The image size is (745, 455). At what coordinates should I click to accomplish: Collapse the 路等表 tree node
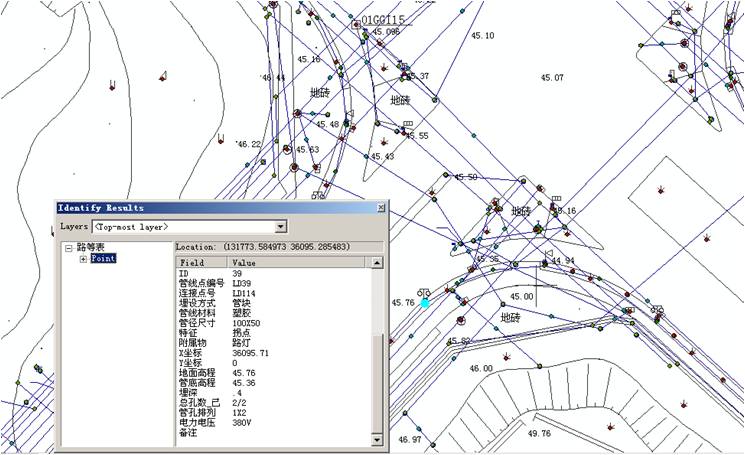coord(69,248)
